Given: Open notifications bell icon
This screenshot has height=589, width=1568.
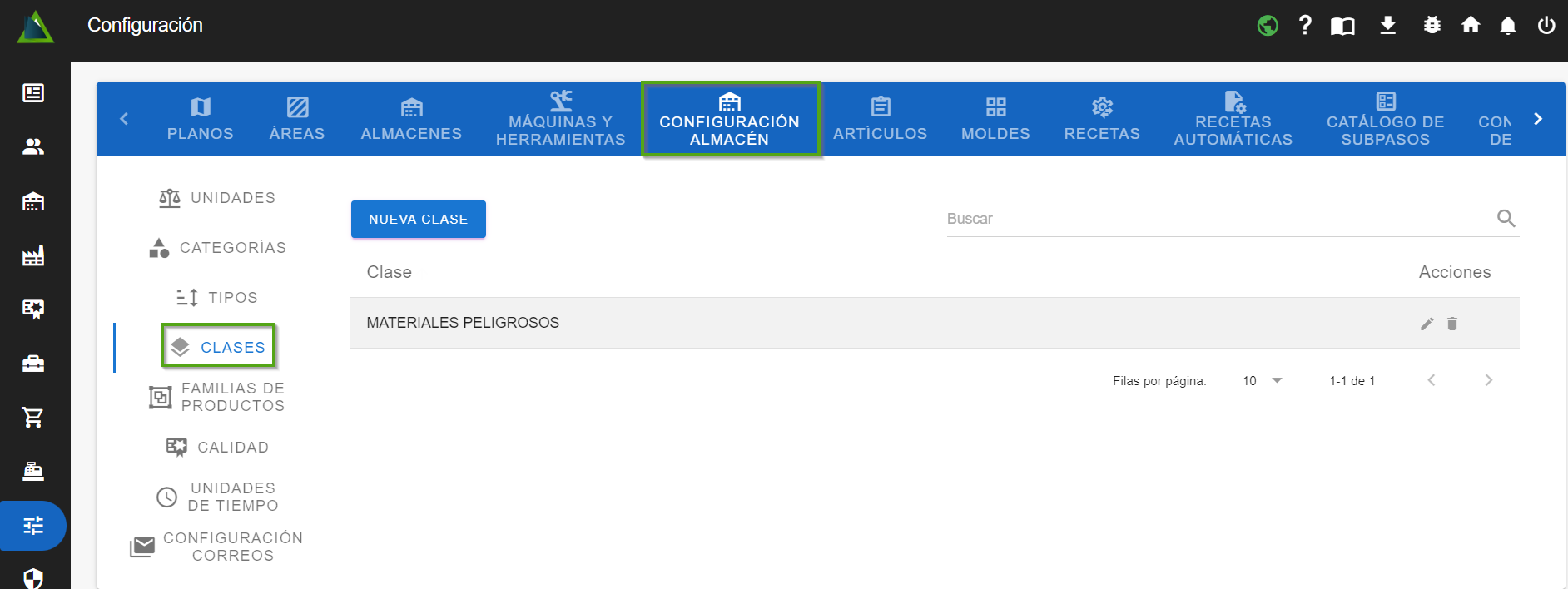Looking at the screenshot, I should (x=1508, y=26).
